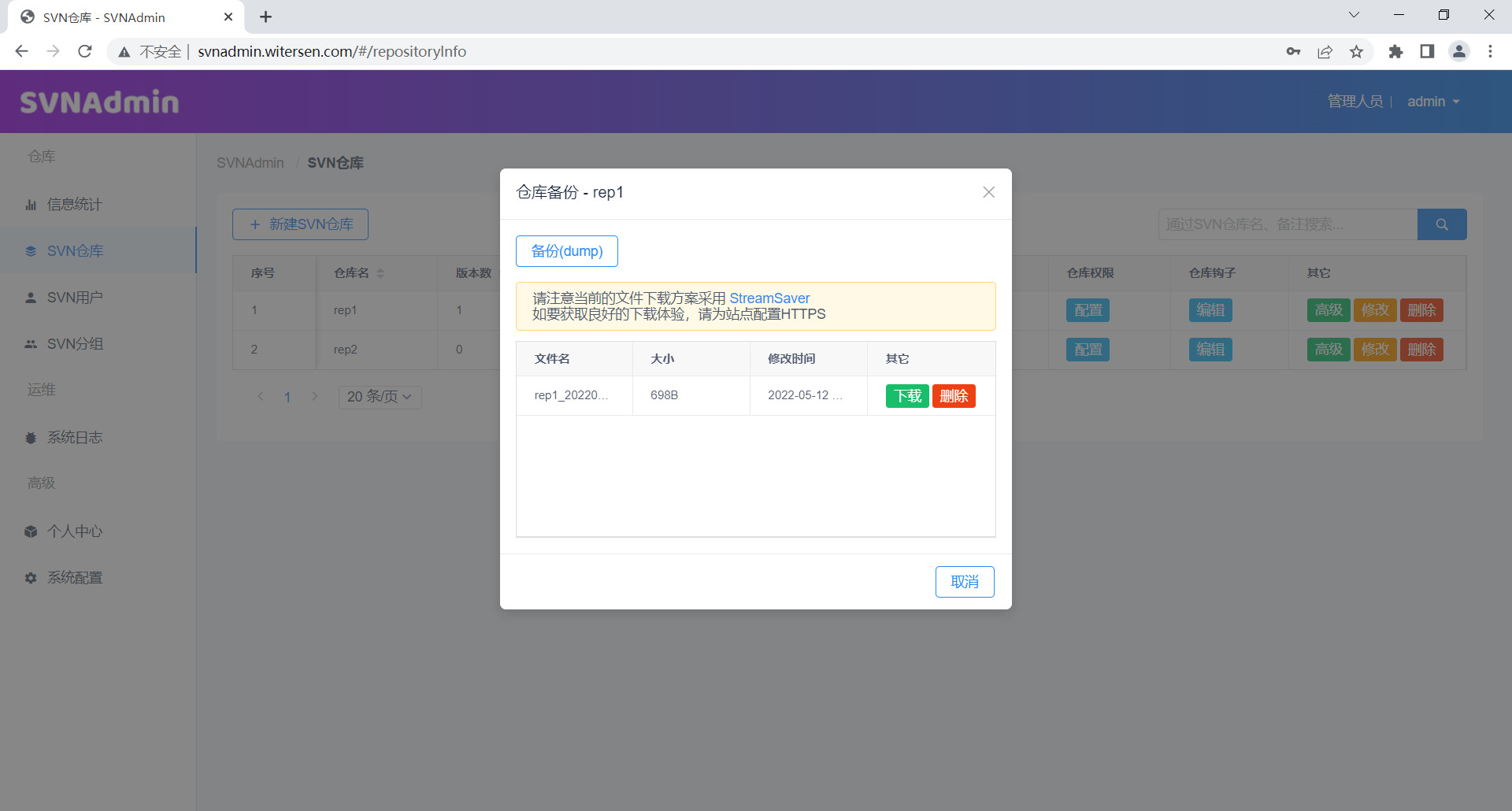
Task: Click 配置 for rep1 repository permissions
Action: (x=1088, y=310)
